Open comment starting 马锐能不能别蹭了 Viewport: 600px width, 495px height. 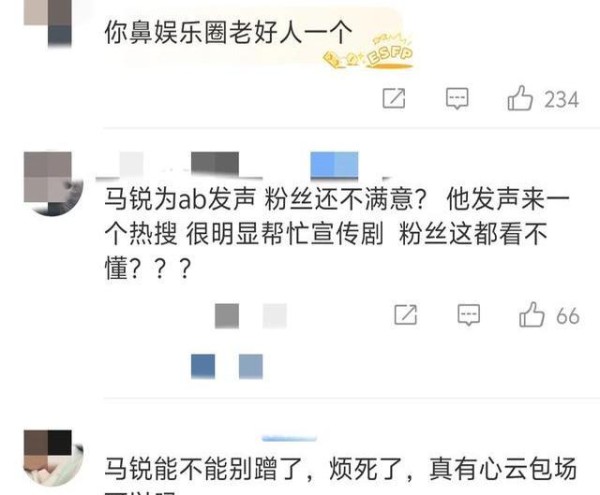click(x=341, y=469)
